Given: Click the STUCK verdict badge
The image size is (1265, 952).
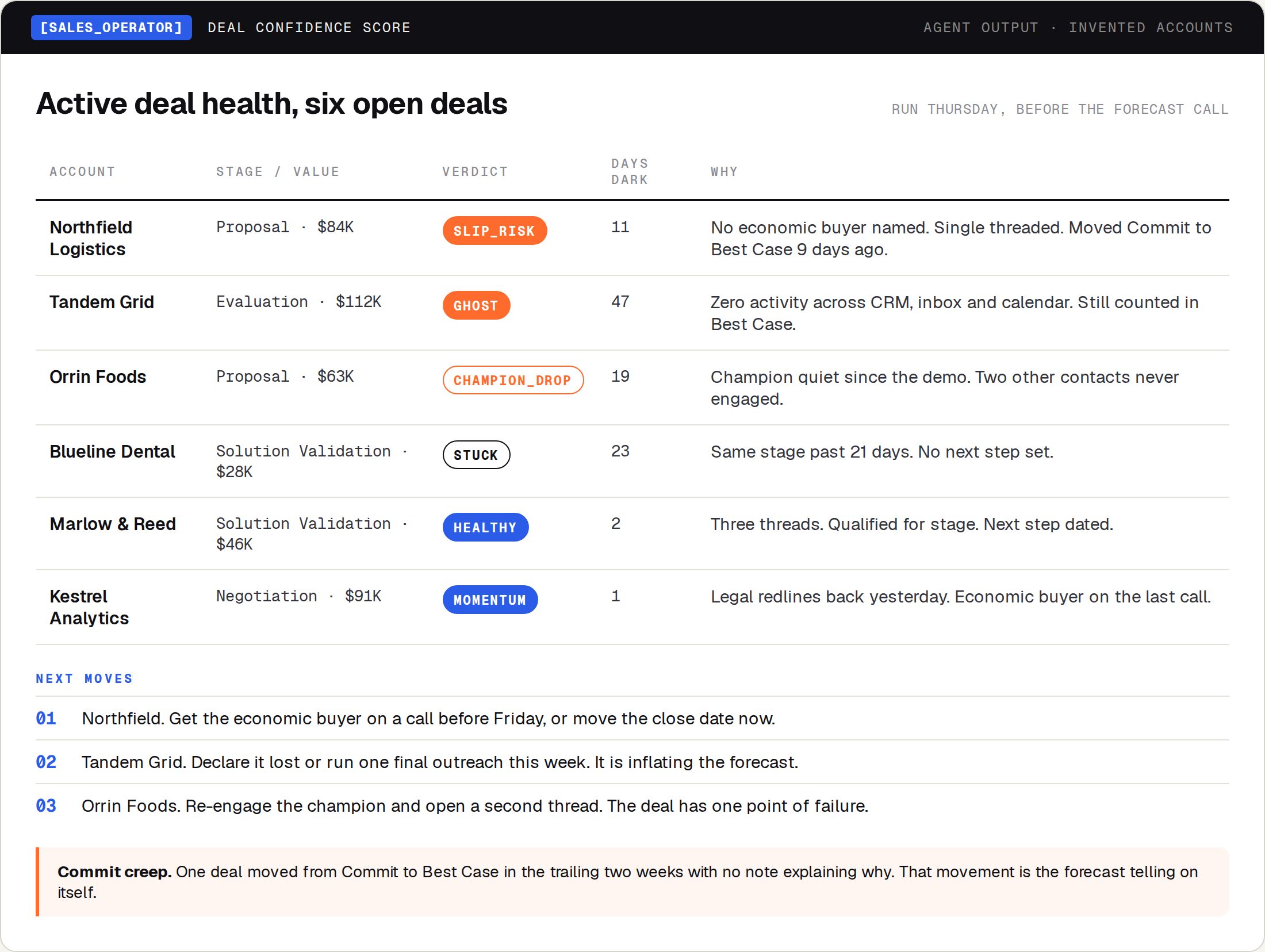Looking at the screenshot, I should 476,455.
